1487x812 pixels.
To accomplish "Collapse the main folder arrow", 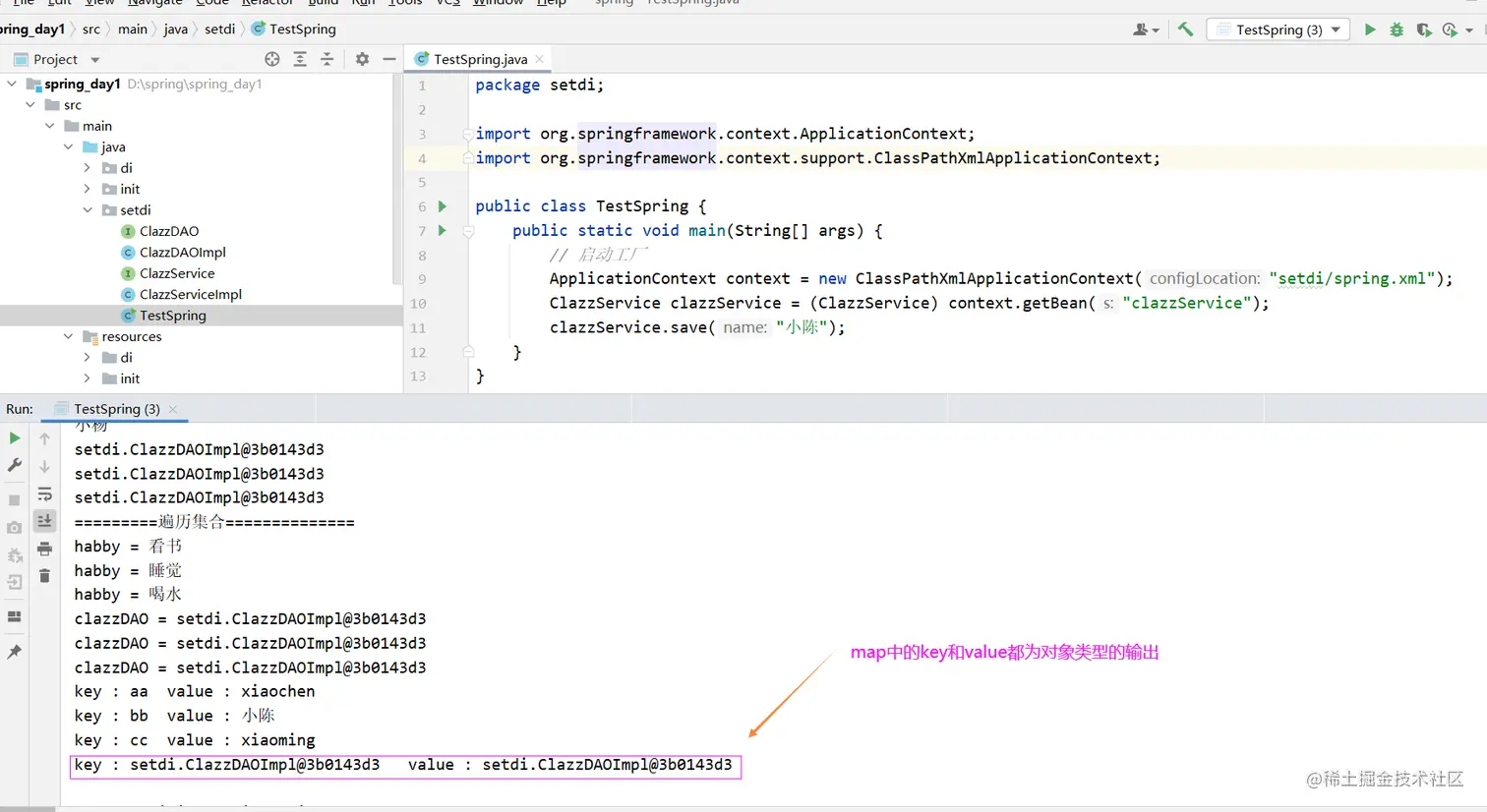I will [x=49, y=126].
